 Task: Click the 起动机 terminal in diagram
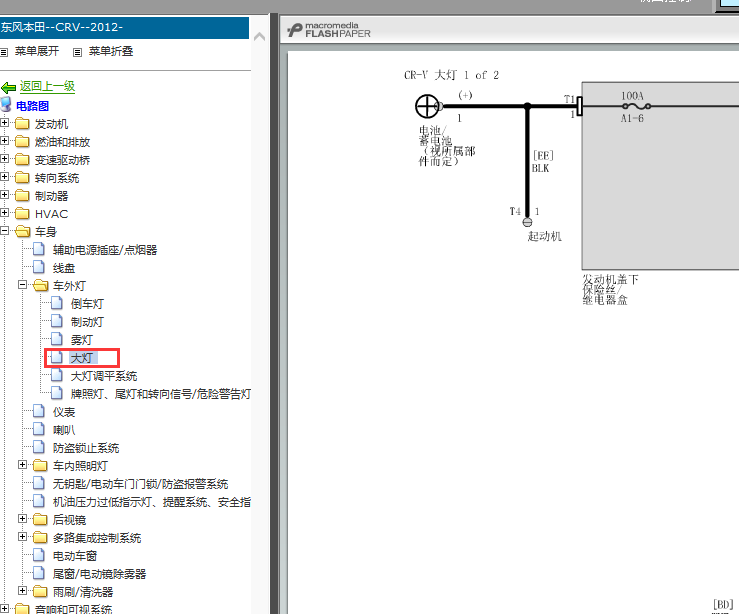[x=527, y=222]
